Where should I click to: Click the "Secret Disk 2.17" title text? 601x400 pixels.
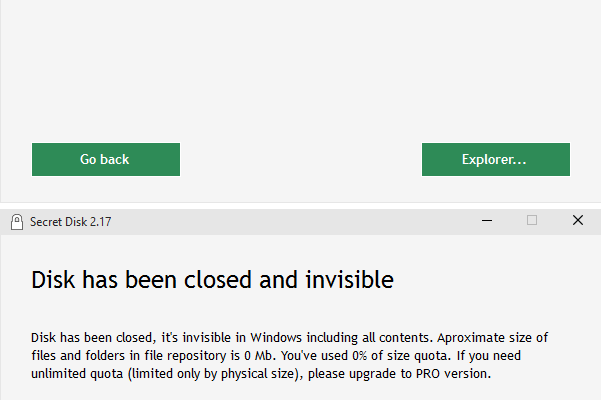pyautogui.click(x=70, y=222)
